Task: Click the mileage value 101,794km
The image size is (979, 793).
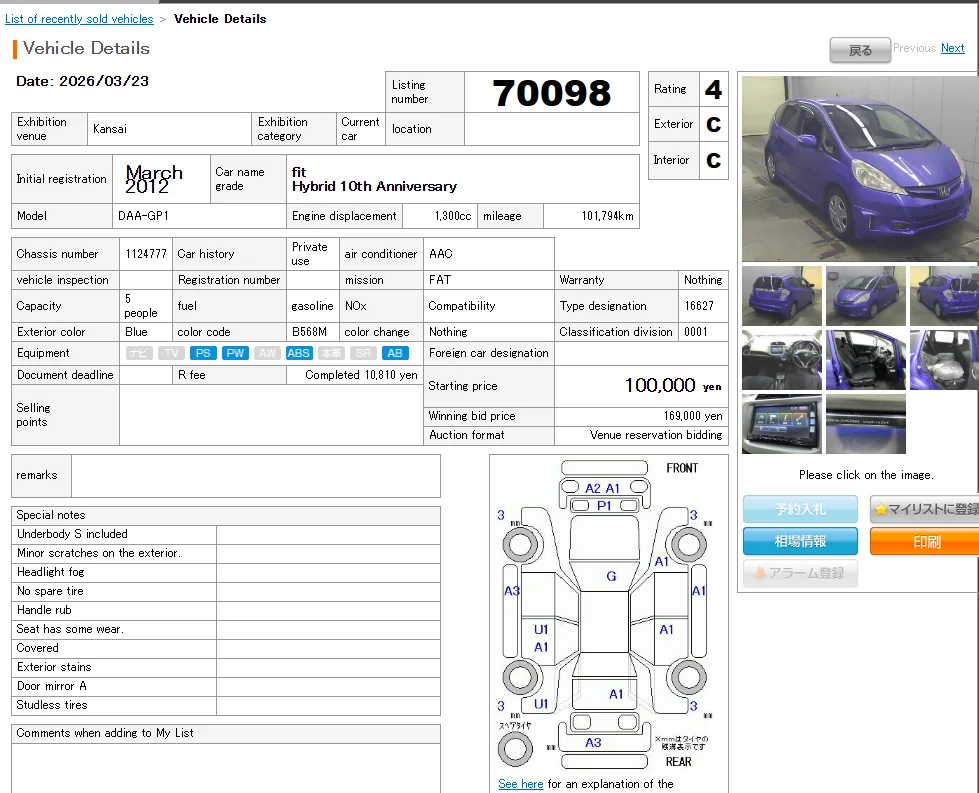Action: click(608, 216)
